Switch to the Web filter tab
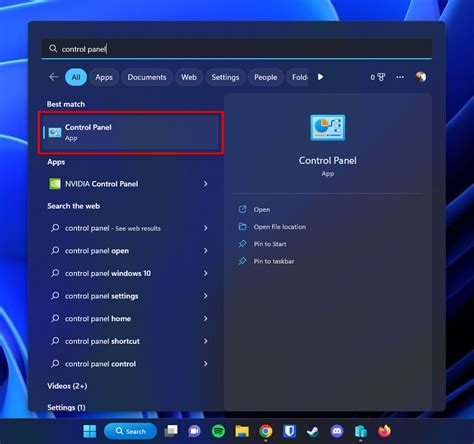The width and height of the screenshot is (474, 444). [x=189, y=77]
